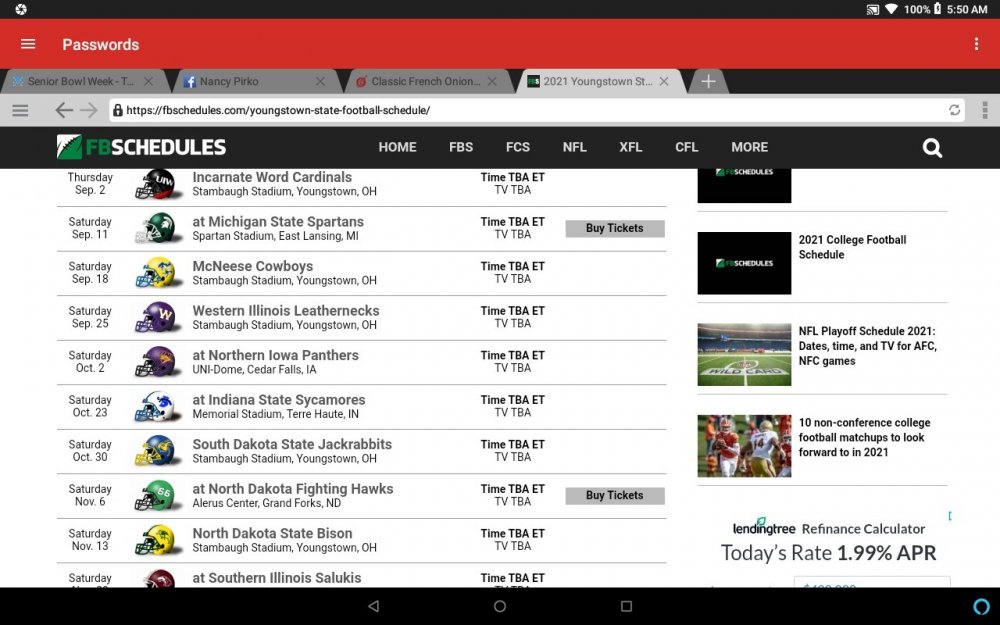Viewport: 1000px width, 625px height.
Task: Buy tickets for the North Dakota Fighting Hawks game
Action: click(615, 496)
